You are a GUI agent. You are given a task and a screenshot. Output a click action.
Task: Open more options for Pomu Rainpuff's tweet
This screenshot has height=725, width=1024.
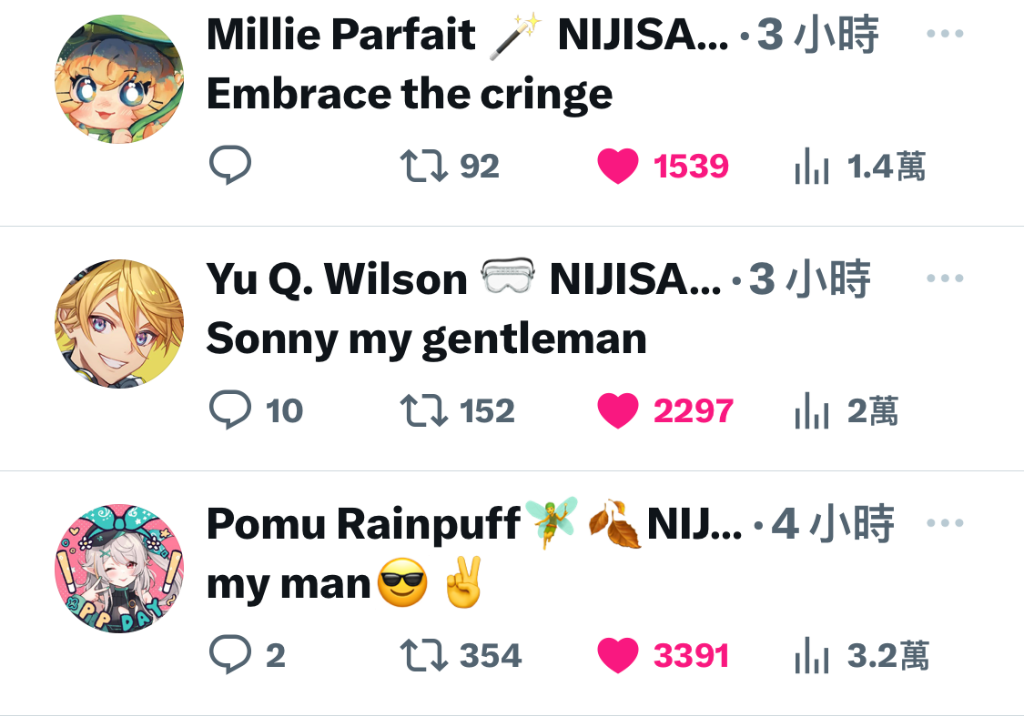coord(945,523)
